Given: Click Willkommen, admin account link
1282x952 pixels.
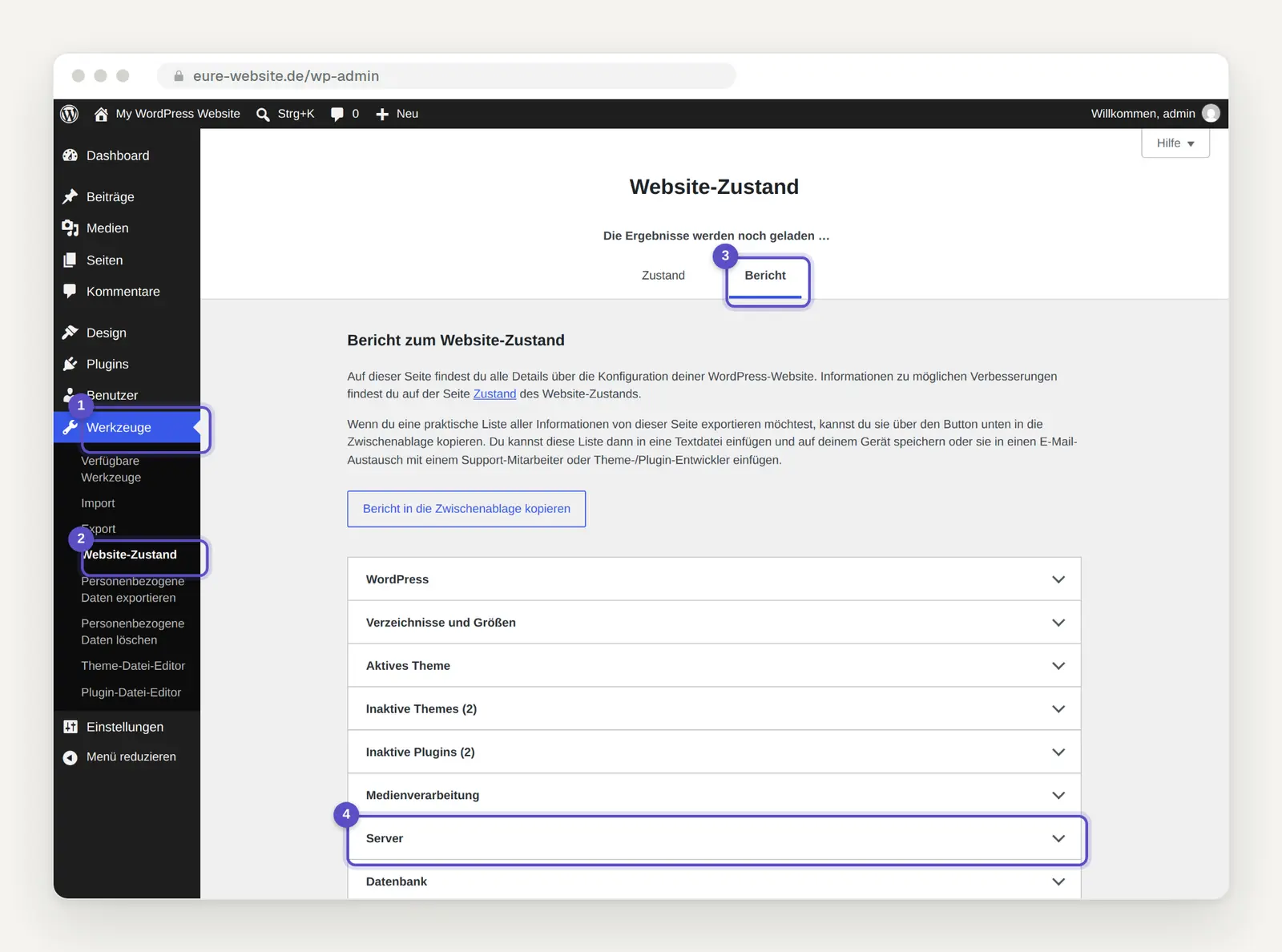Looking at the screenshot, I should click(1143, 114).
